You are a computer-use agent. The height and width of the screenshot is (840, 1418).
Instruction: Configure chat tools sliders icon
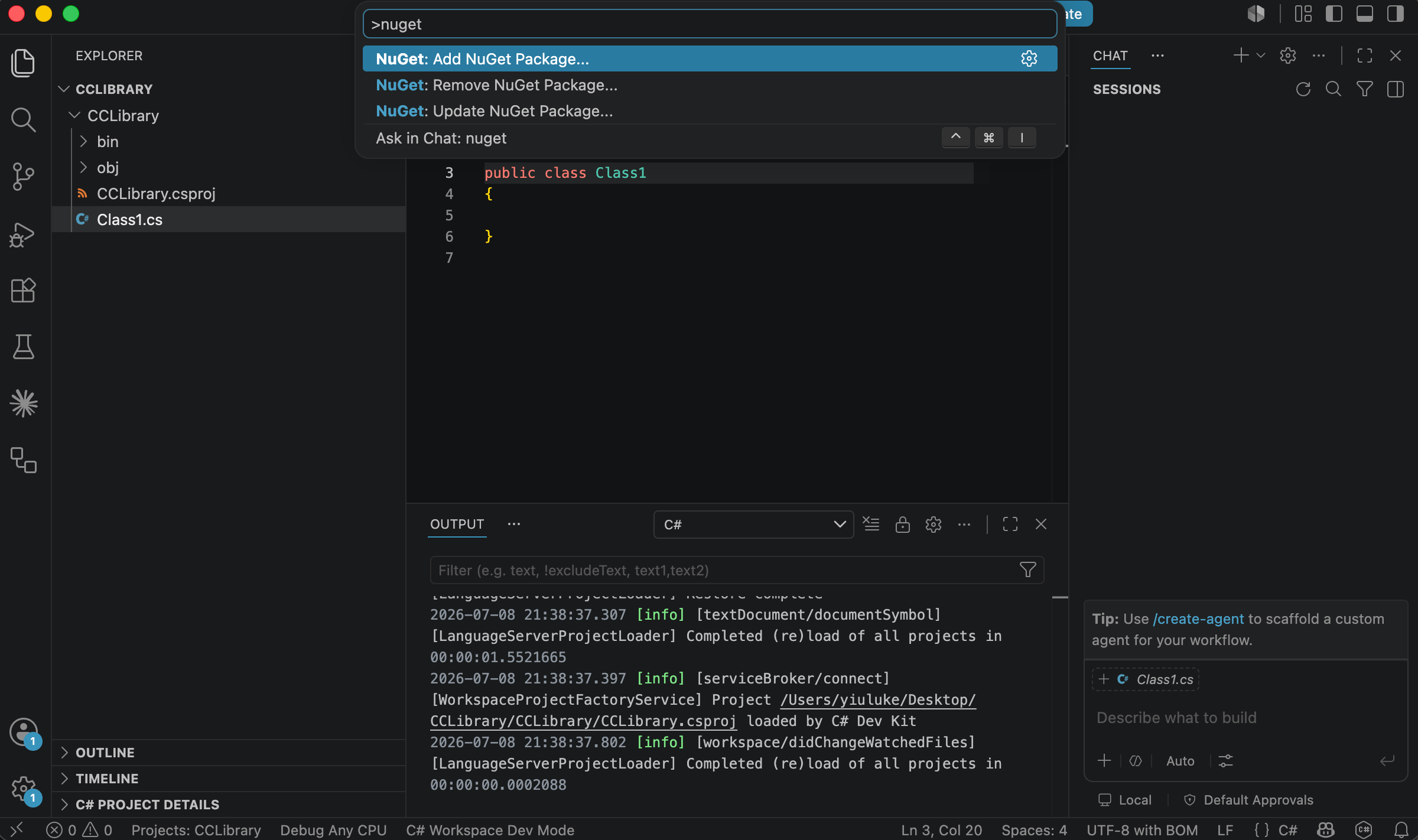click(1226, 761)
